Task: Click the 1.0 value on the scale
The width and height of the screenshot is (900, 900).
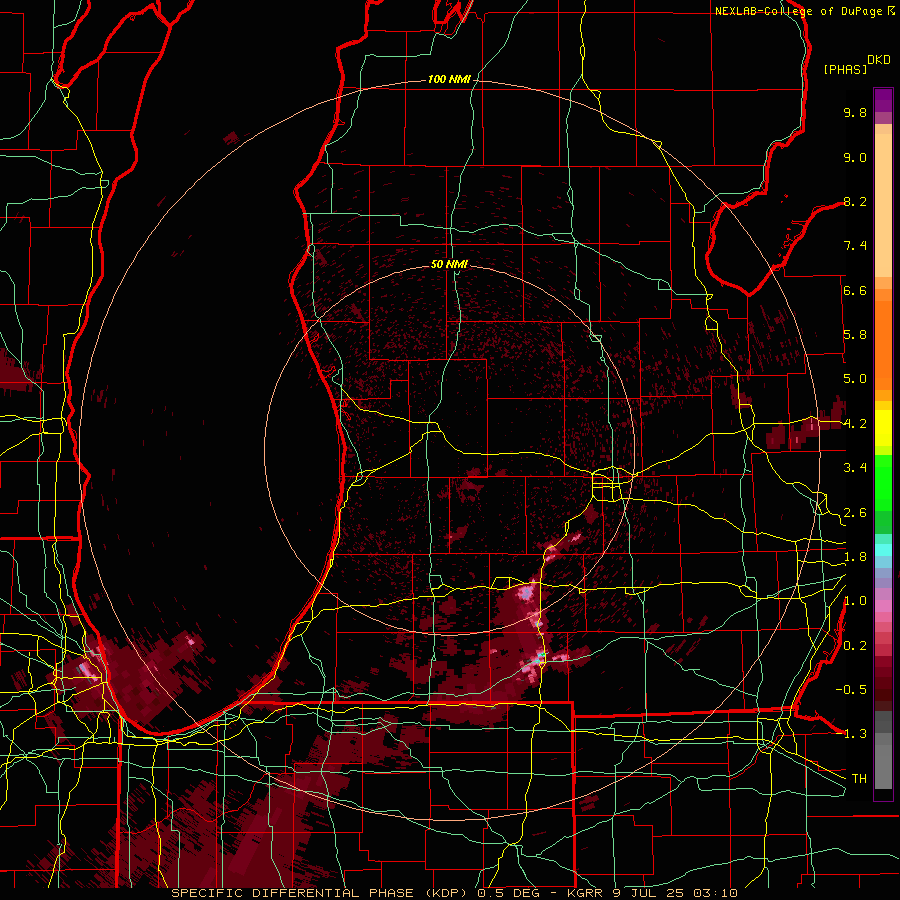Action: click(855, 601)
